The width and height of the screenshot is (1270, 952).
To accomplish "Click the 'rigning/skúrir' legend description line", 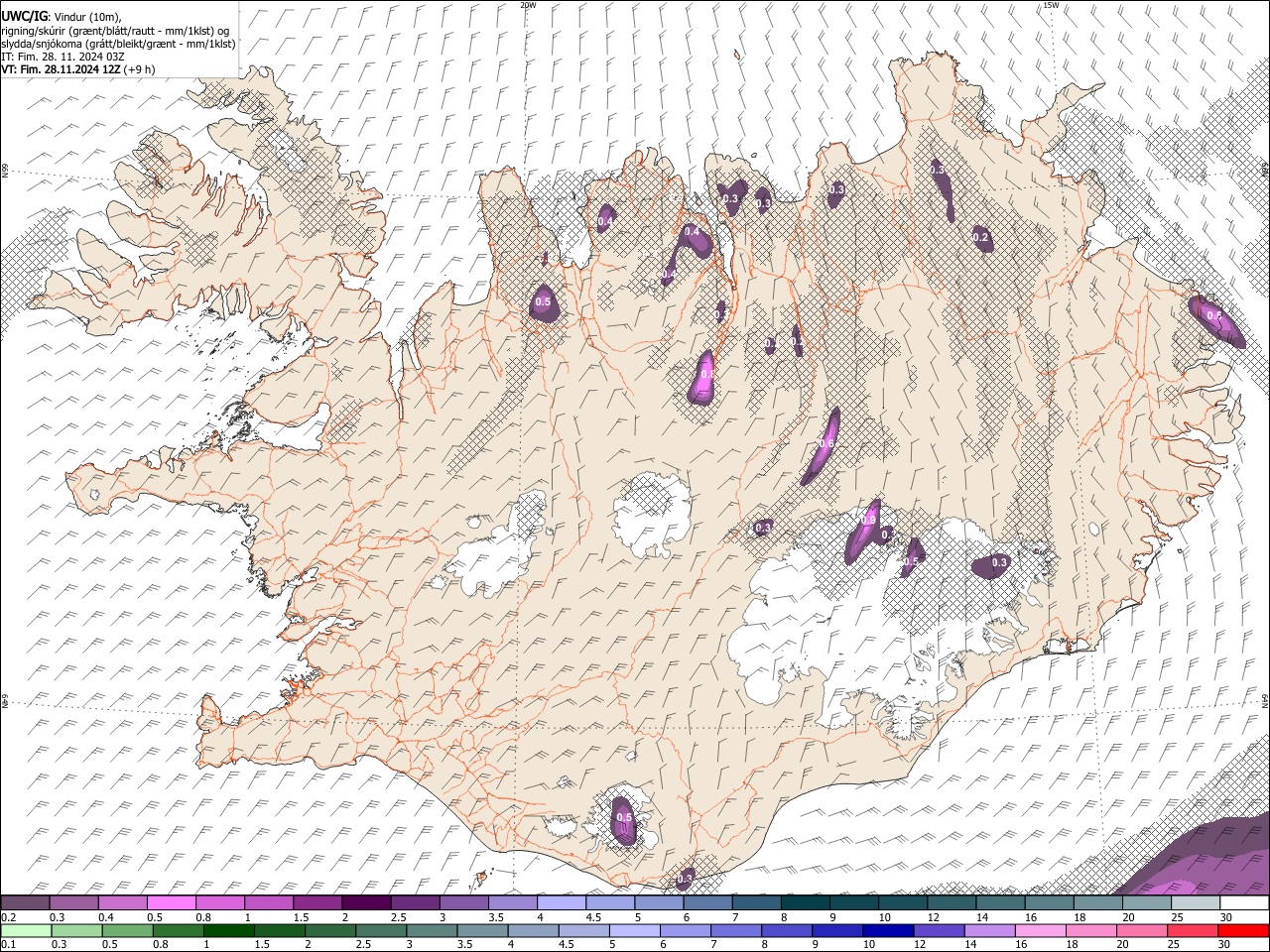I will [x=116, y=30].
